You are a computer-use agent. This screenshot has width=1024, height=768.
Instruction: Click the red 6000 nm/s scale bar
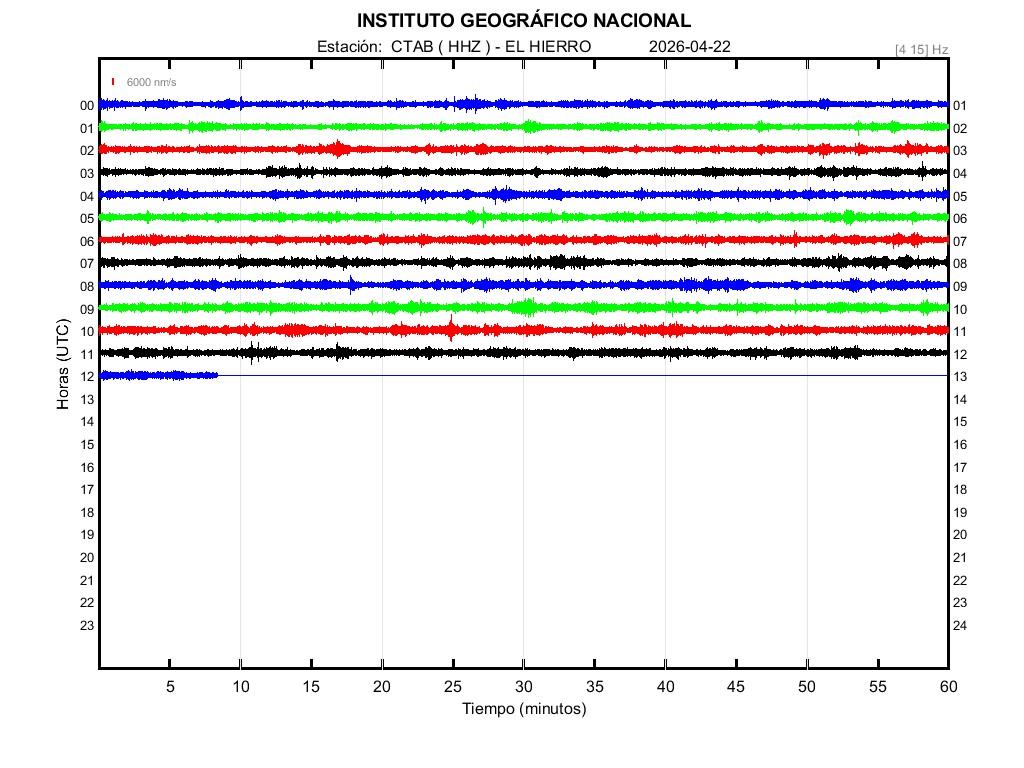pyautogui.click(x=113, y=82)
